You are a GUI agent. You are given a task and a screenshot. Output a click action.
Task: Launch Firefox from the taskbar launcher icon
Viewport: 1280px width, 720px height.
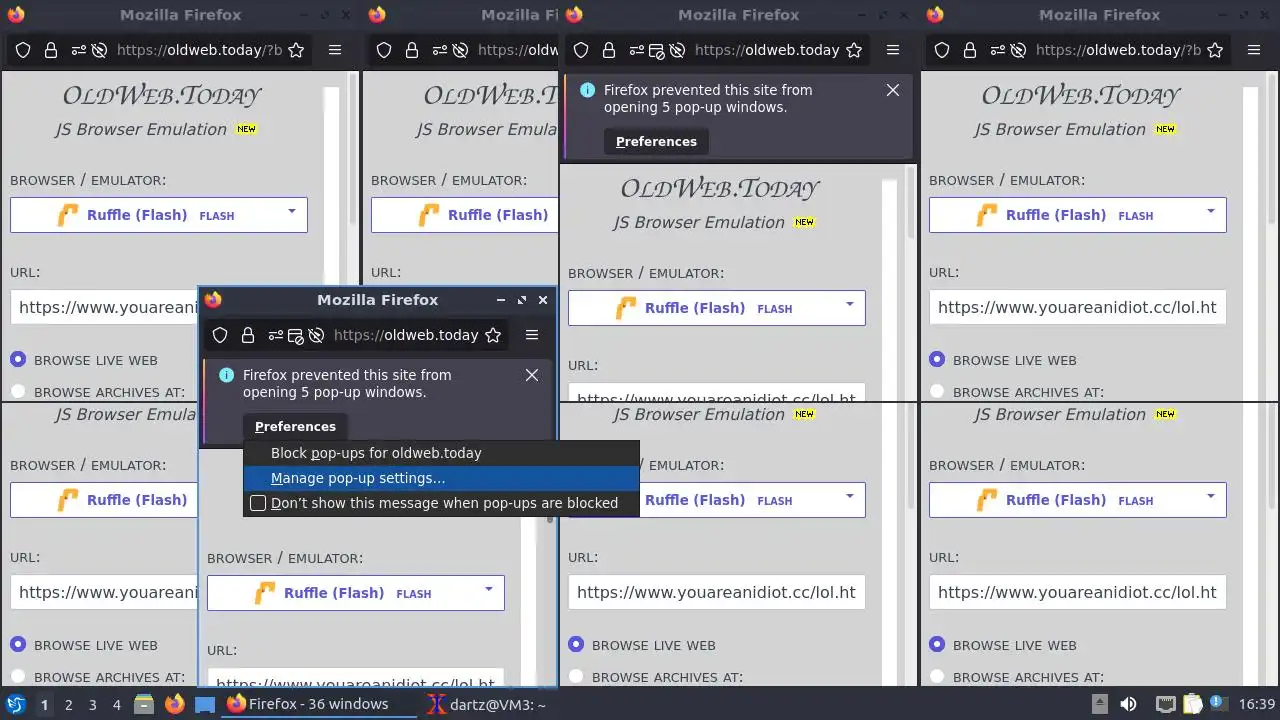175,704
